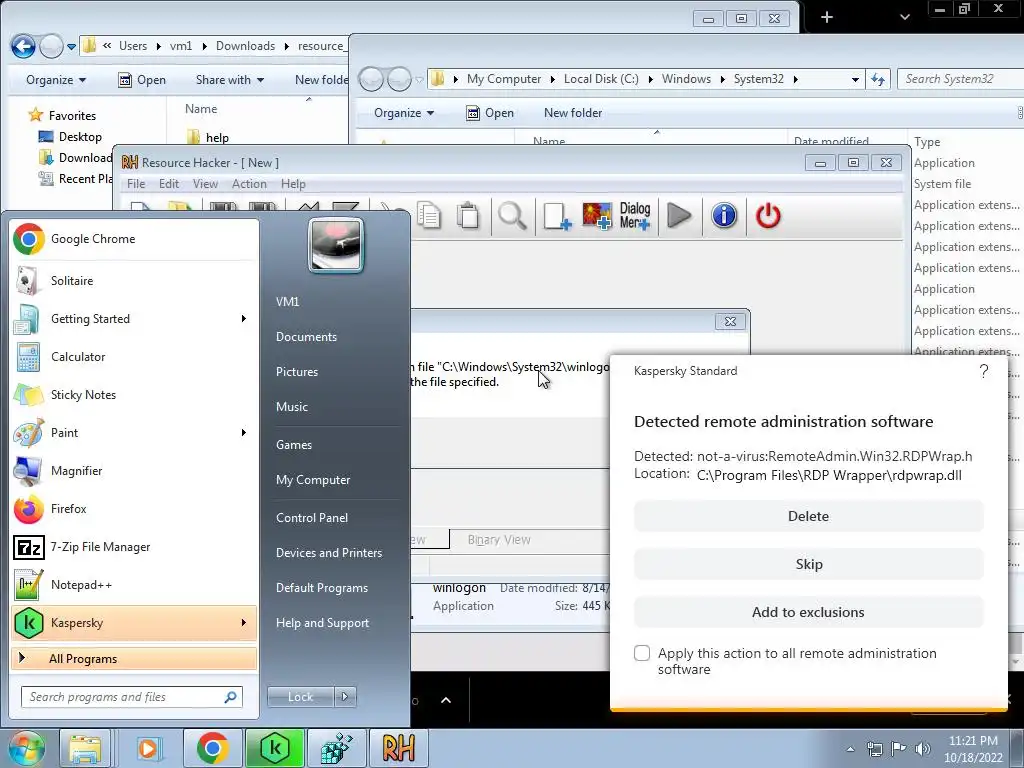Click Local Disk (C:) breadcrumb

[x=601, y=79]
